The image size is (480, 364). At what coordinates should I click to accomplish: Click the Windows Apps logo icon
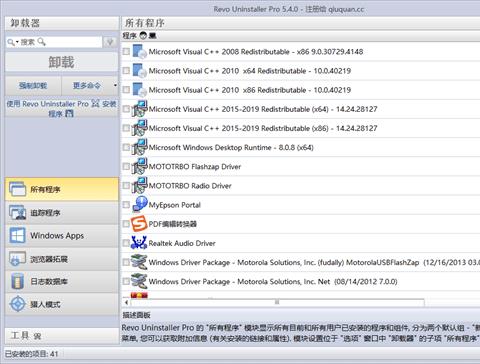coord(17,236)
